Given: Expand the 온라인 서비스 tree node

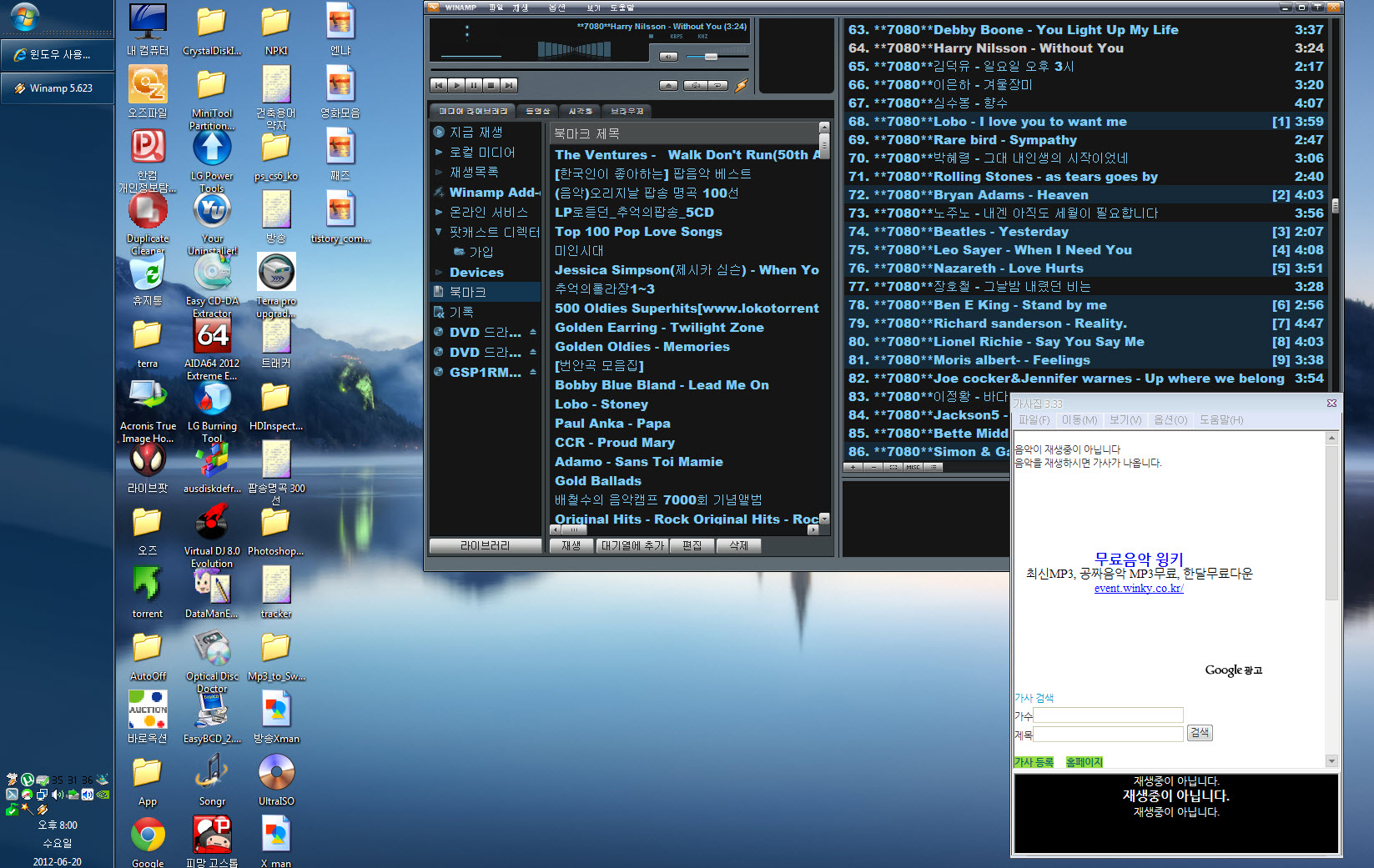Looking at the screenshot, I should (x=439, y=212).
